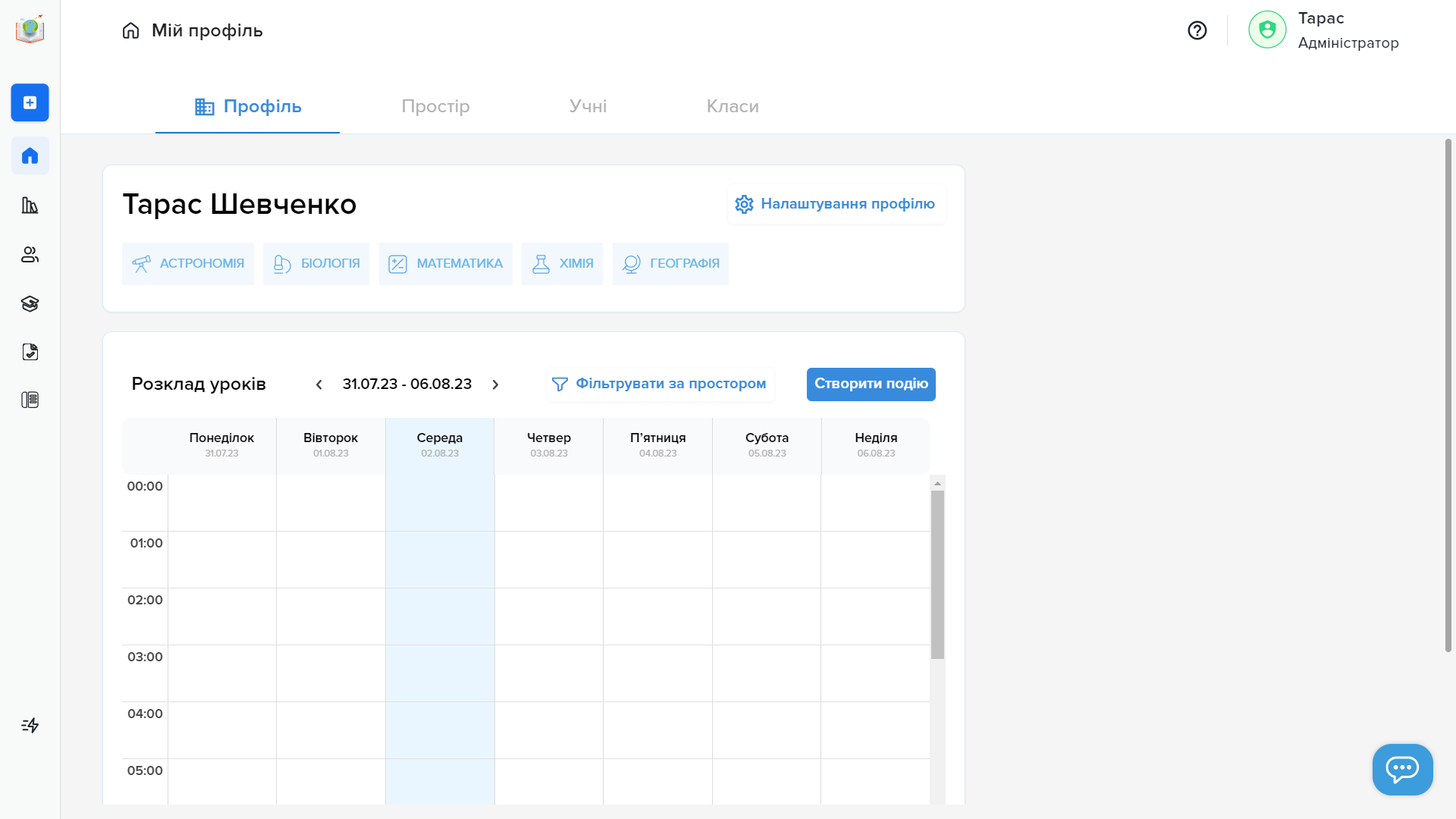Open the graduation cap courses icon
This screenshot has height=819, width=1456.
click(30, 304)
